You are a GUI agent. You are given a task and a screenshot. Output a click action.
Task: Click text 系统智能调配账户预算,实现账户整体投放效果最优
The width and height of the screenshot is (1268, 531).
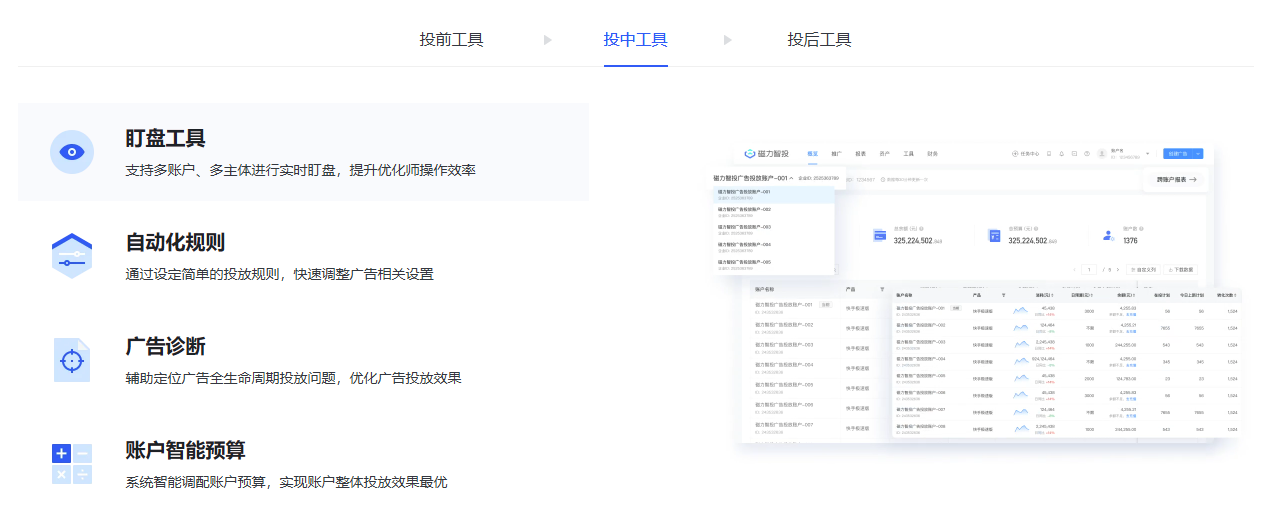pyautogui.click(x=286, y=482)
